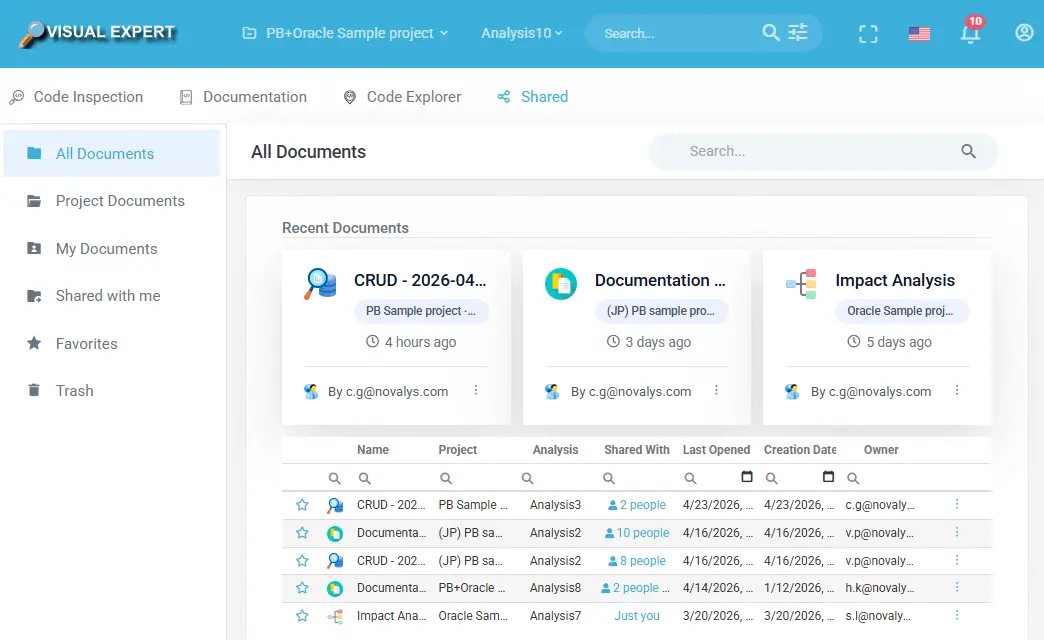Favorite the Documentation Analysis8 row star
Screen dimensions: 1044x640
[302, 588]
